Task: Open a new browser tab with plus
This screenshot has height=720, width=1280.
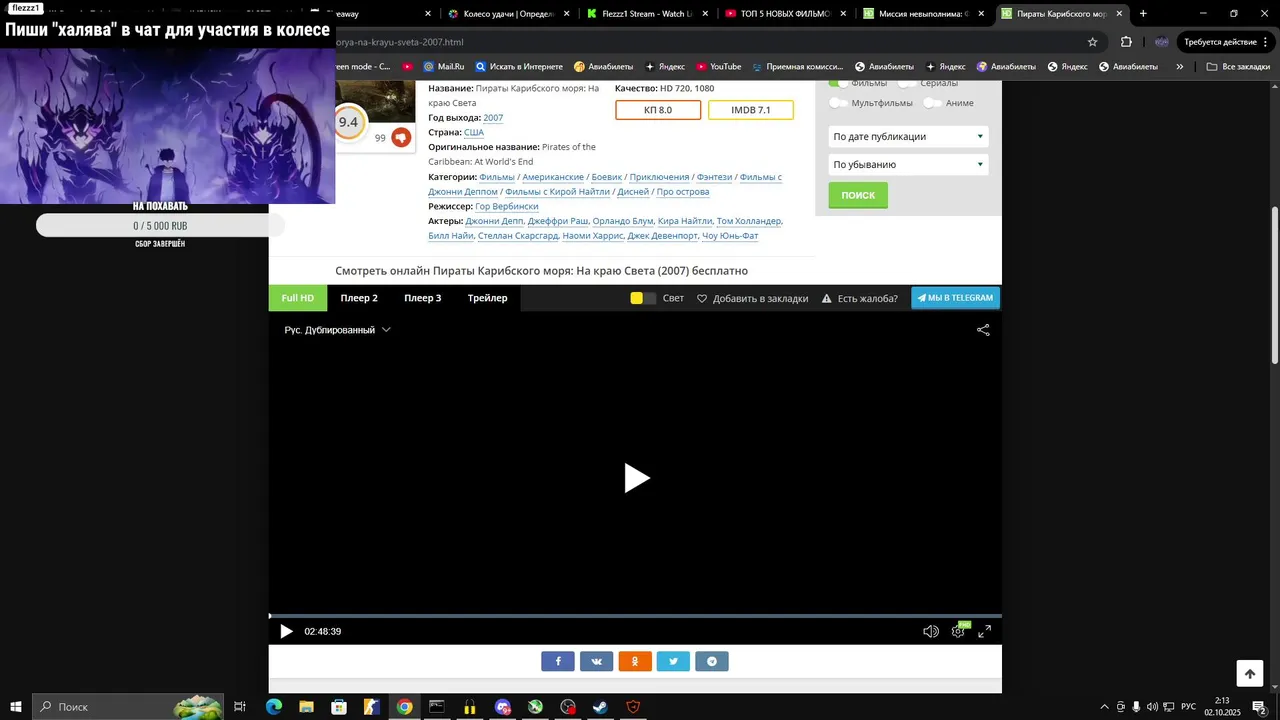Action: 1143,14
